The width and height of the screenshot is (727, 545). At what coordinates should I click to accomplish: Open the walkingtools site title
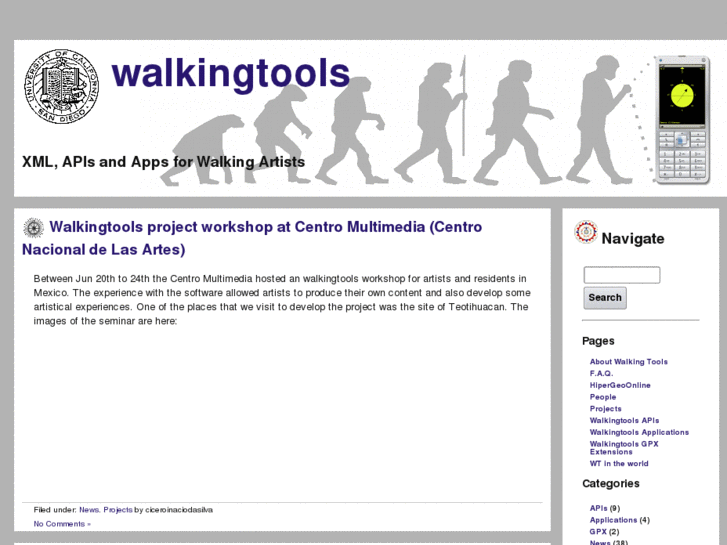click(x=230, y=73)
